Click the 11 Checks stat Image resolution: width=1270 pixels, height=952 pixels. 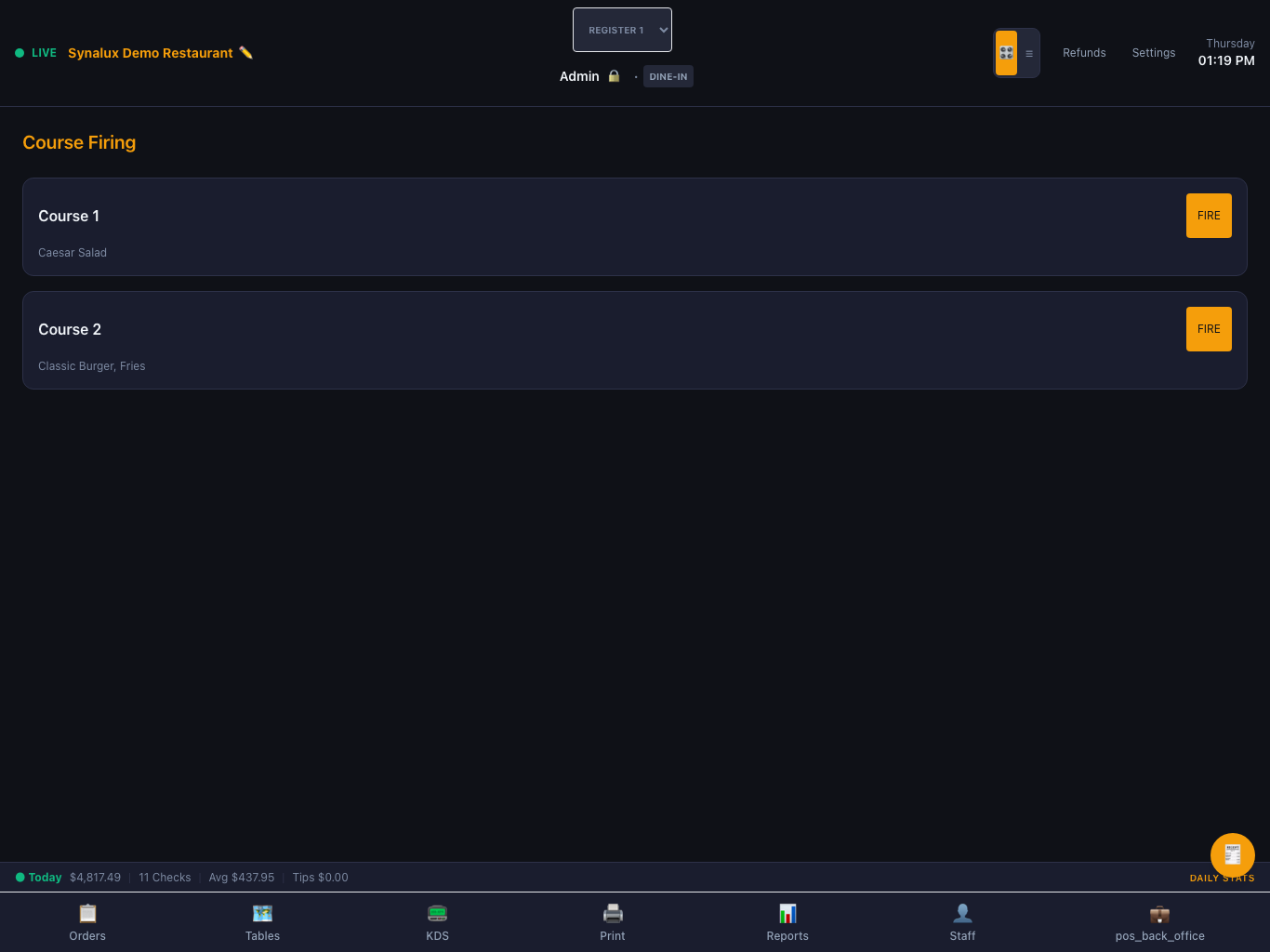[x=165, y=878]
